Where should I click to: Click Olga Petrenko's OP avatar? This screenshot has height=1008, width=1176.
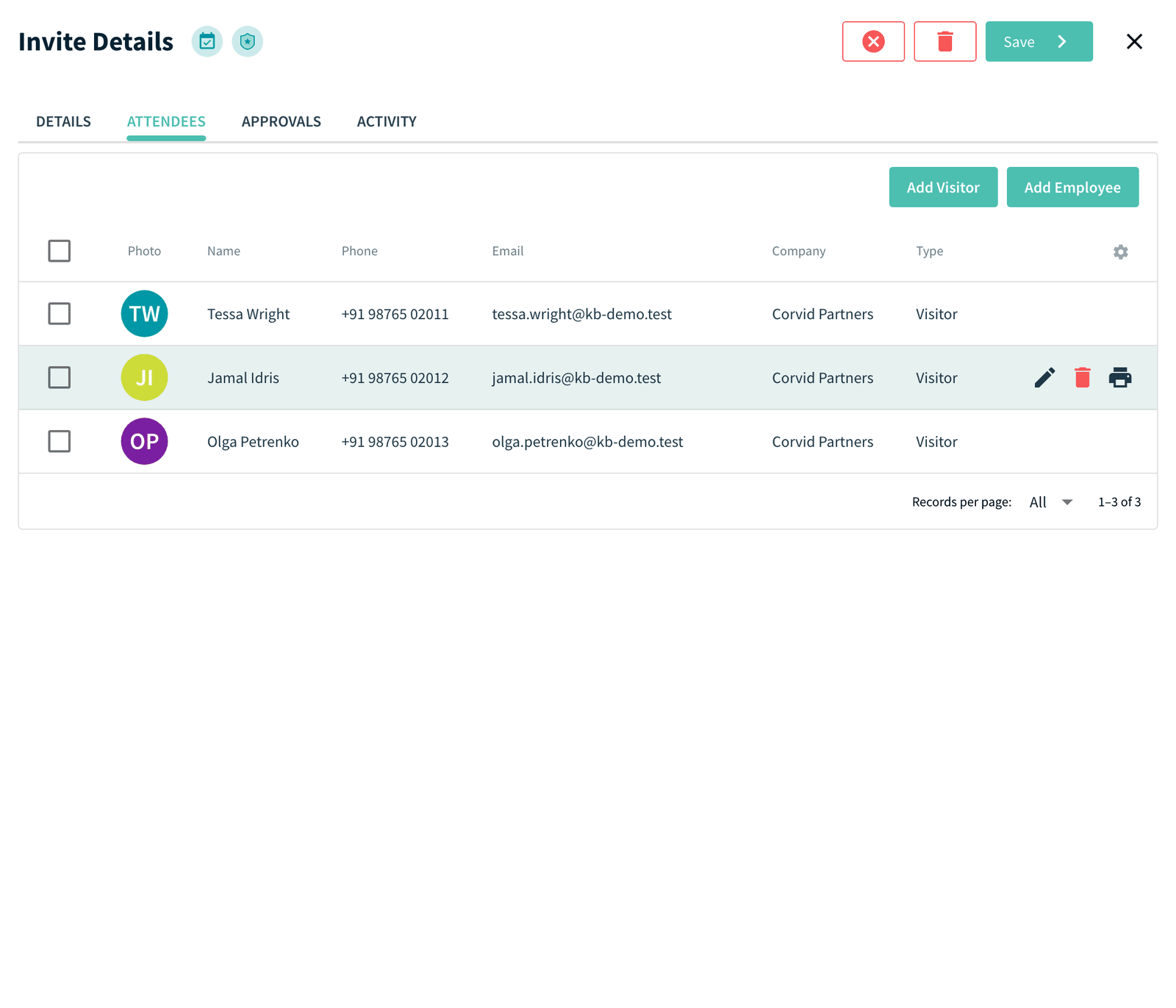coord(144,441)
